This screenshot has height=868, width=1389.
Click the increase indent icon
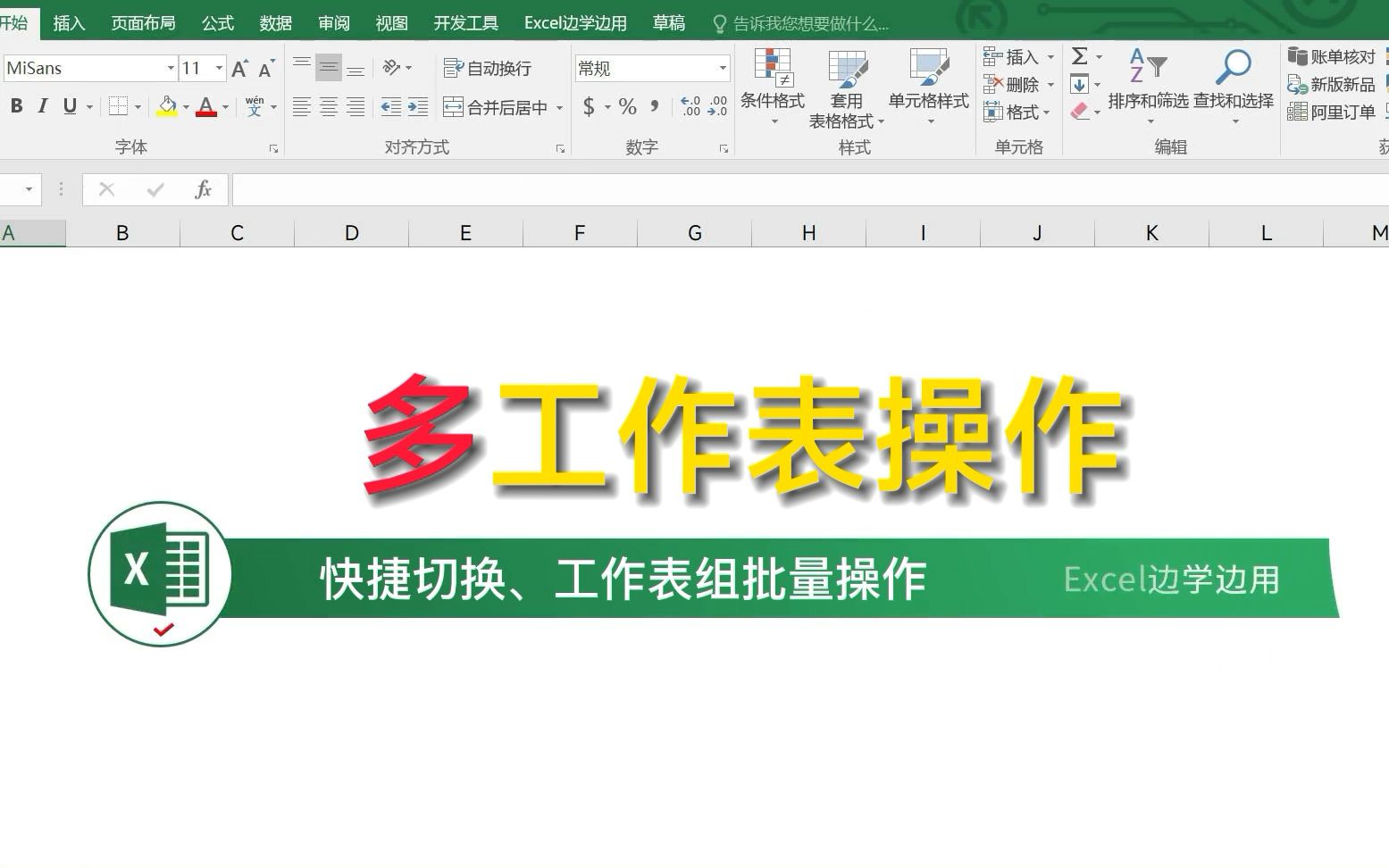pyautogui.click(x=417, y=107)
